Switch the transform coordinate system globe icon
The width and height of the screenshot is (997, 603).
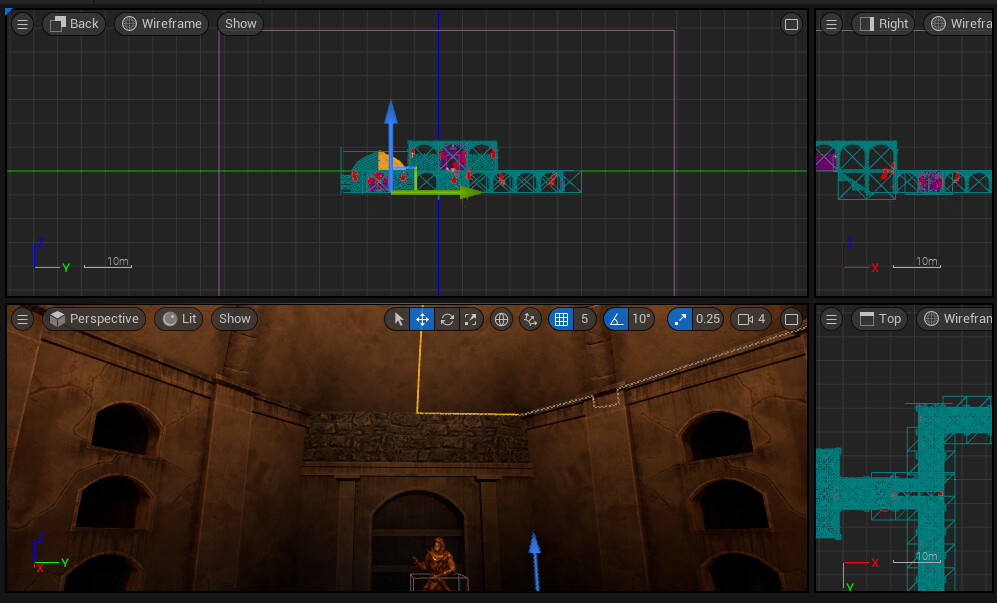500,319
